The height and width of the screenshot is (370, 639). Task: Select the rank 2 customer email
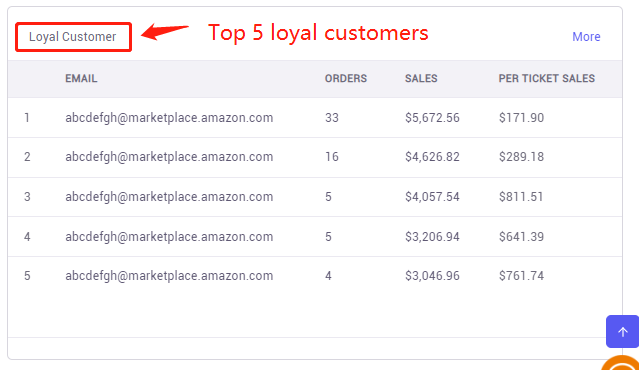169,157
